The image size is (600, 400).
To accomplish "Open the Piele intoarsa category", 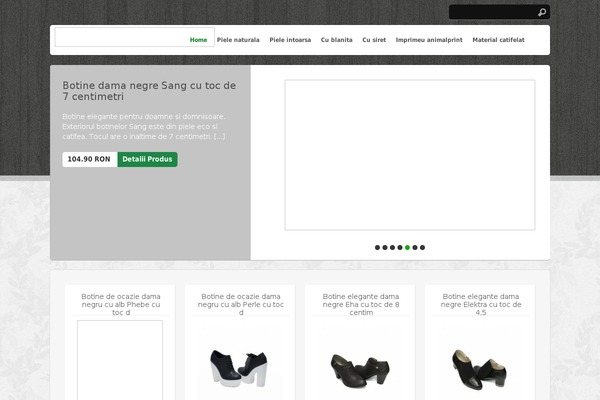I will coord(290,40).
